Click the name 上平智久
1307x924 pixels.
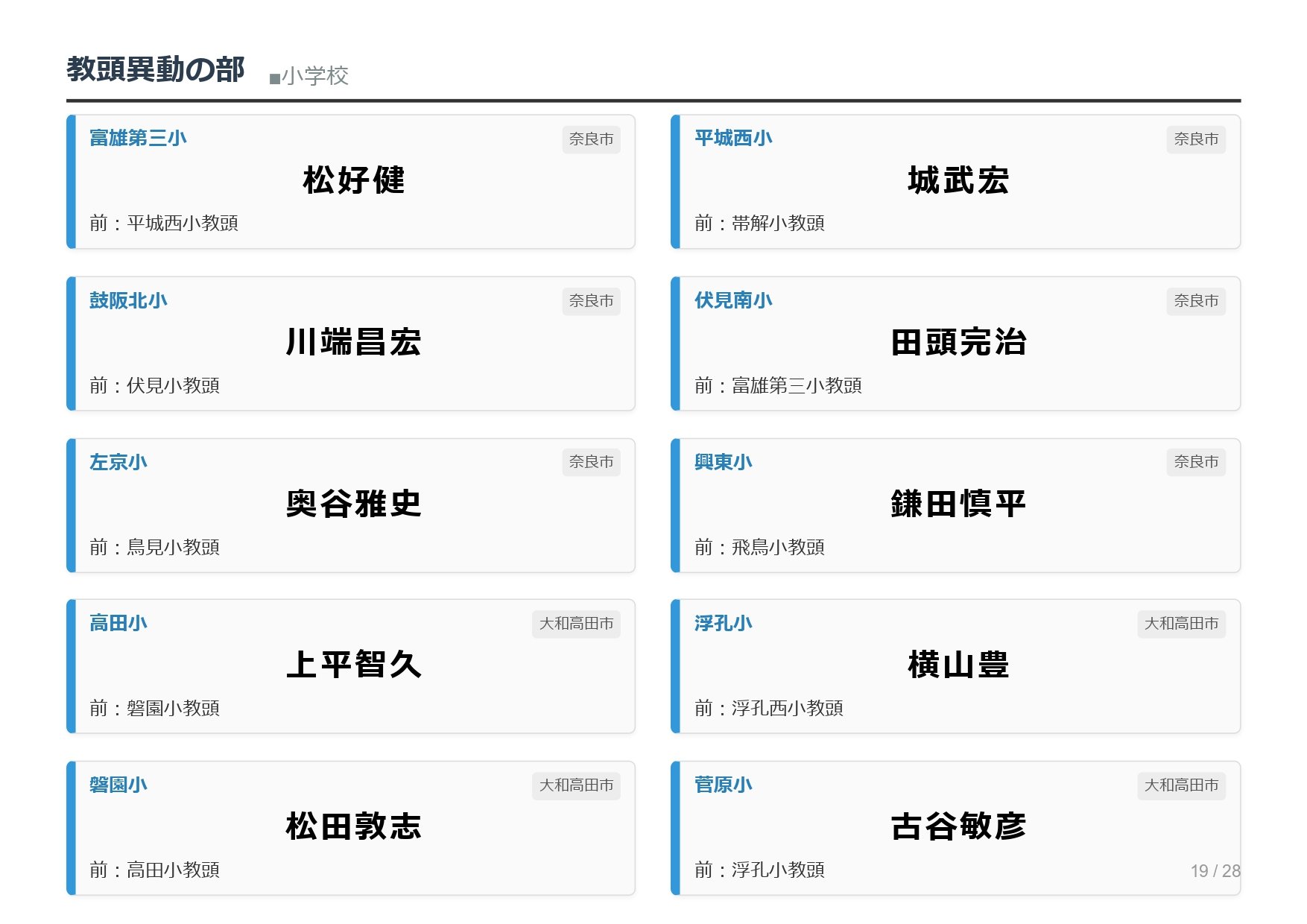point(354,665)
